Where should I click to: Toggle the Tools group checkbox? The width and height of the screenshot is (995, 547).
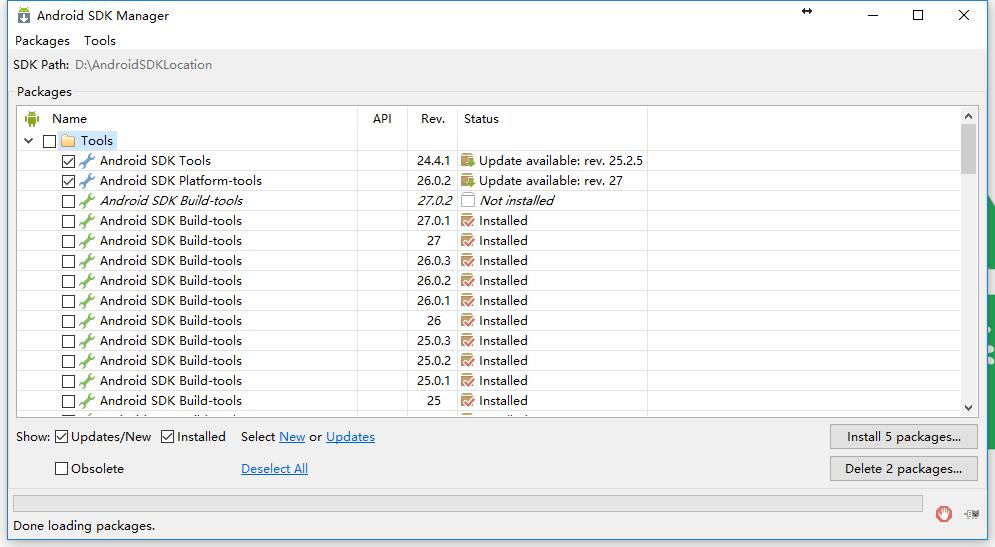[49, 141]
